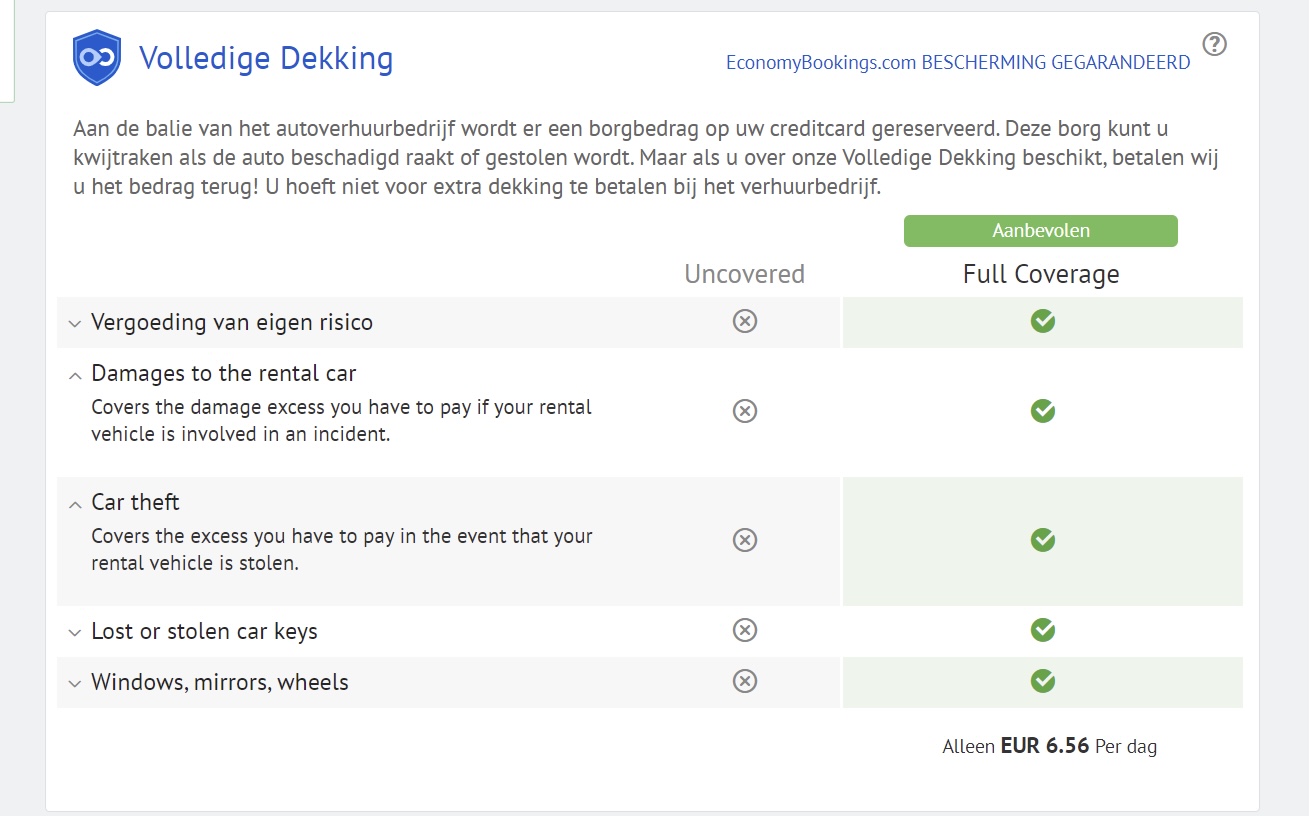Expand the Lost or stolen car keys row
Screen dimensions: 1309x816
(x=74, y=633)
